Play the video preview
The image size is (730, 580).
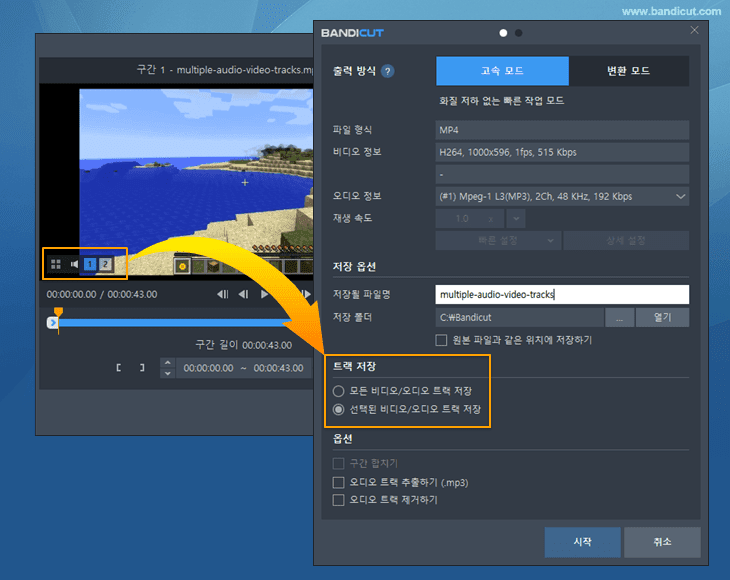point(264,294)
